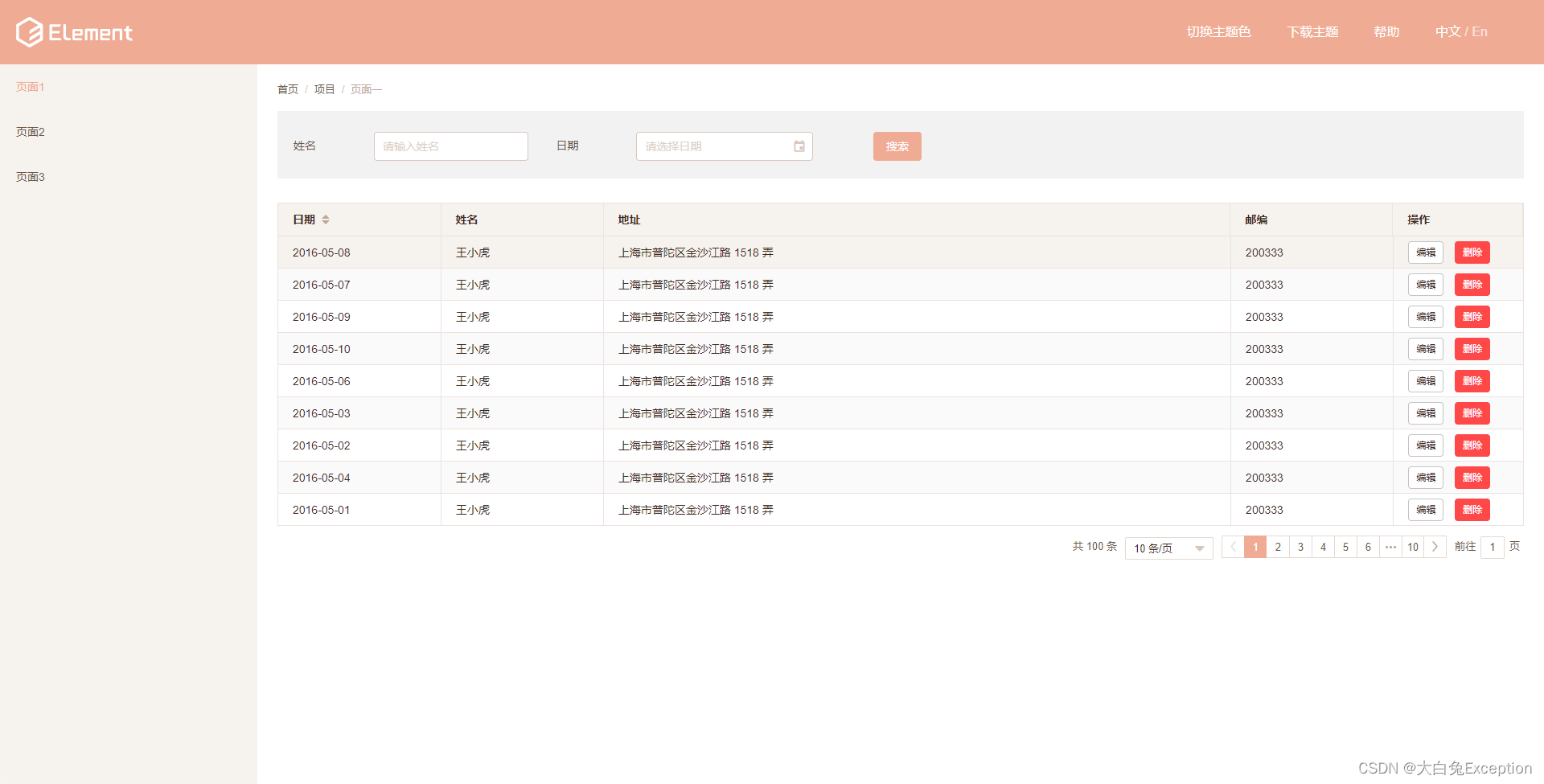Delete the 2016-05-09 row

pos(1472,317)
